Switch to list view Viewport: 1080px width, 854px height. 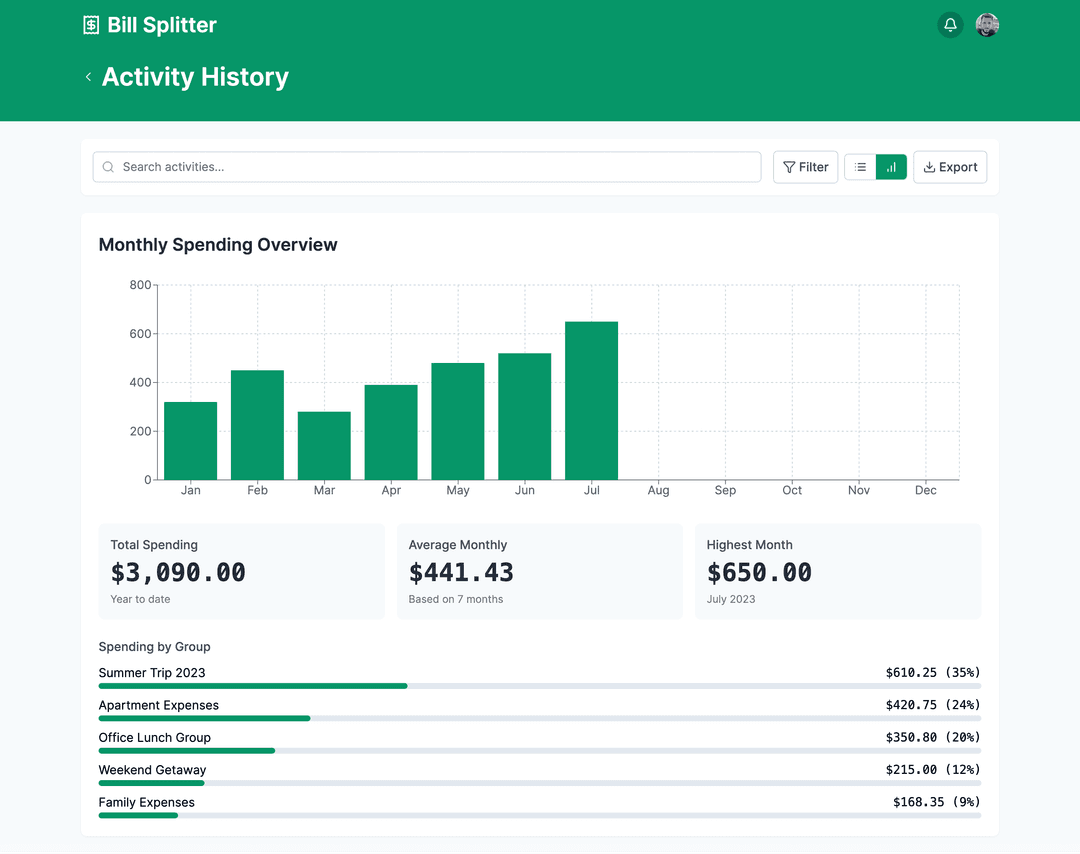coord(860,167)
